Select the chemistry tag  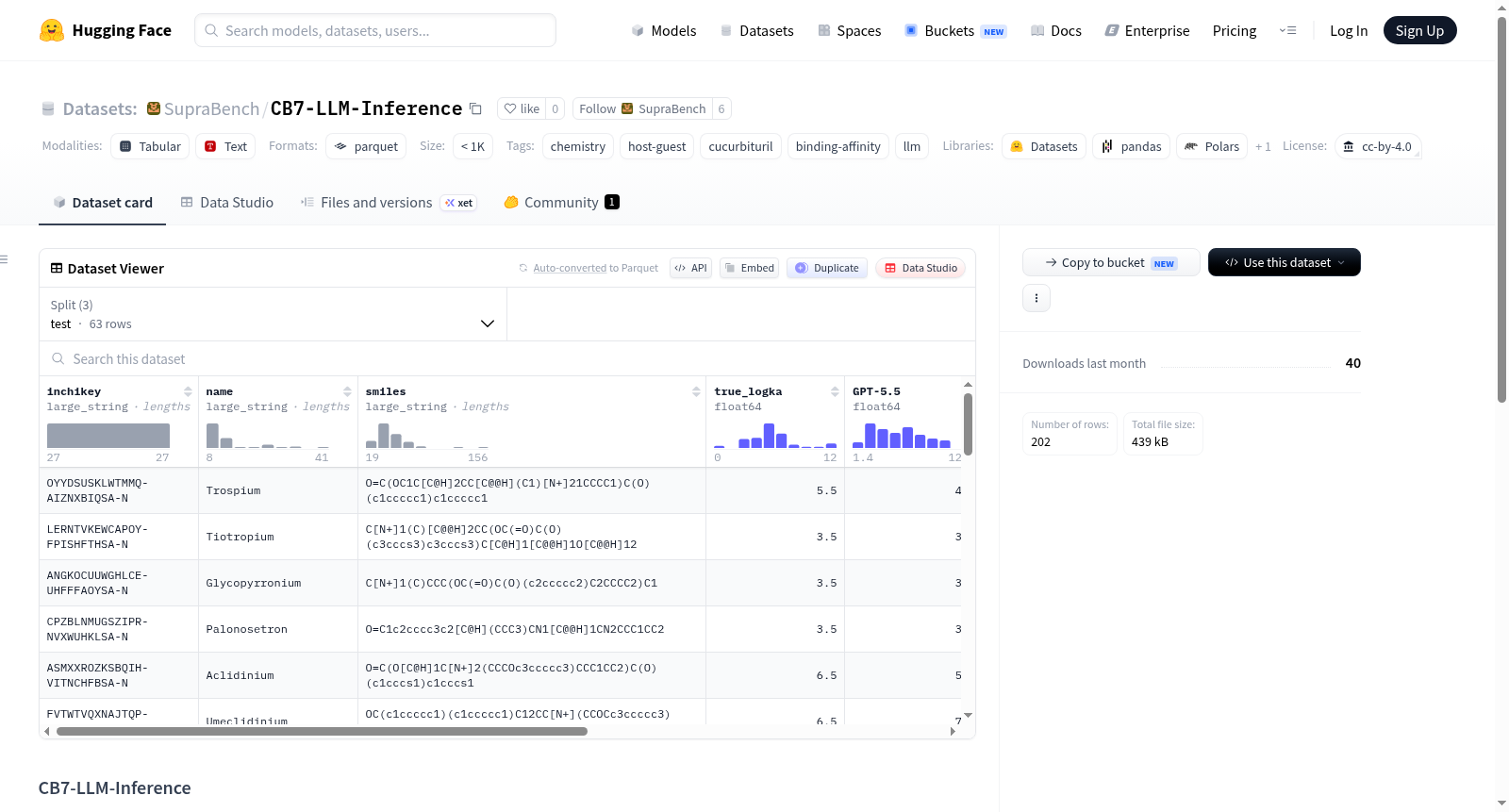click(x=578, y=146)
